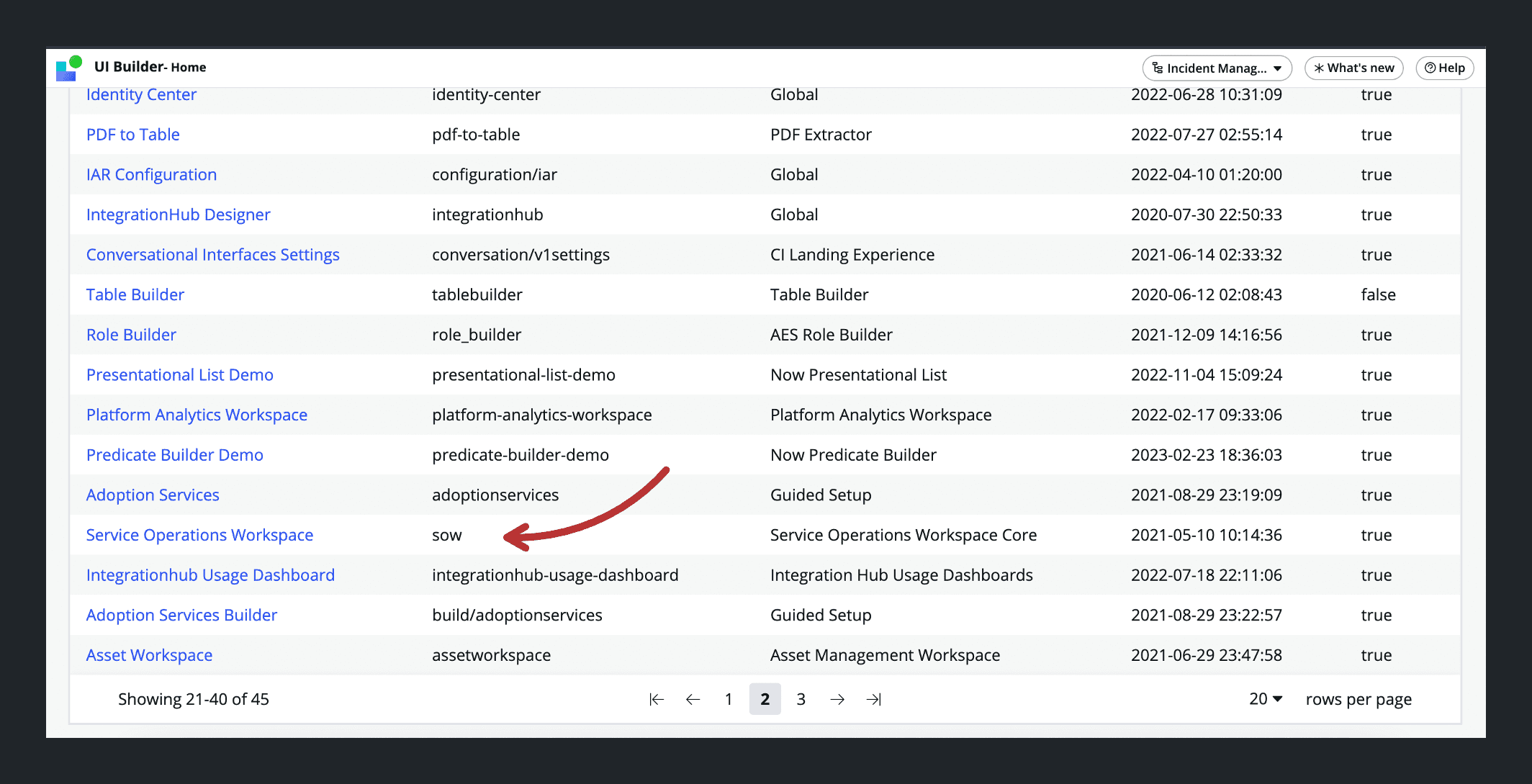Open Integrationhub Usage Dashboard link
1532x784 pixels.
(210, 575)
